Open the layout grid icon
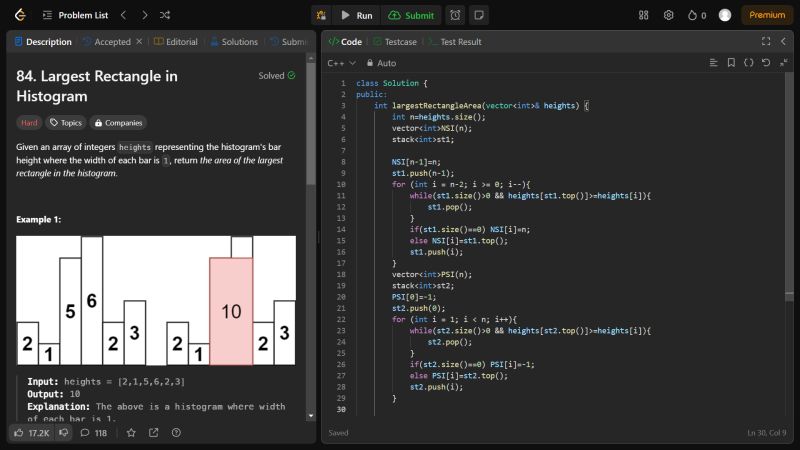This screenshot has width=800, height=450. (x=643, y=15)
